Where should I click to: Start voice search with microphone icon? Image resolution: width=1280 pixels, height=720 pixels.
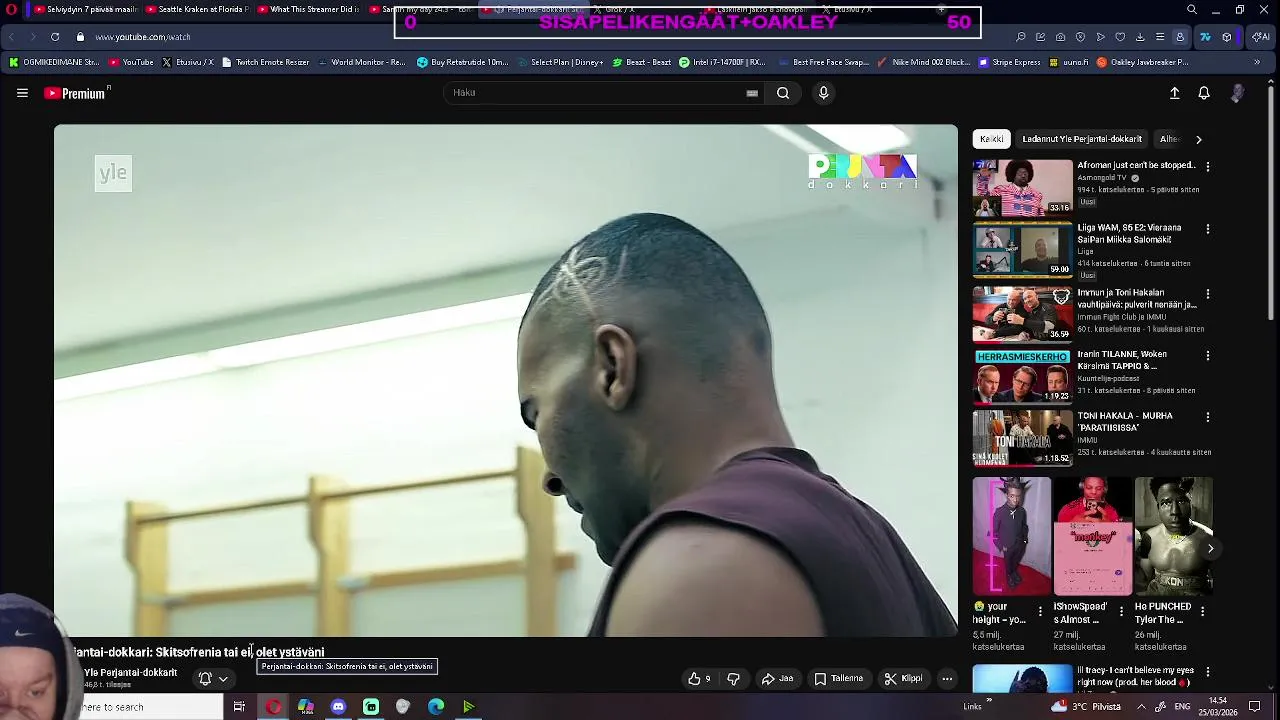tap(823, 93)
